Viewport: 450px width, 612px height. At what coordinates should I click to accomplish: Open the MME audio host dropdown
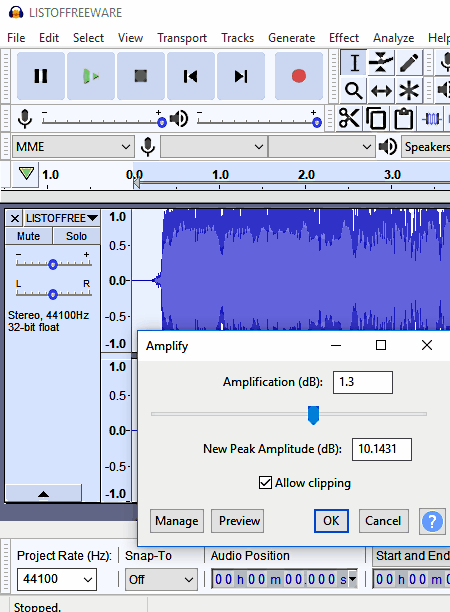click(x=73, y=147)
